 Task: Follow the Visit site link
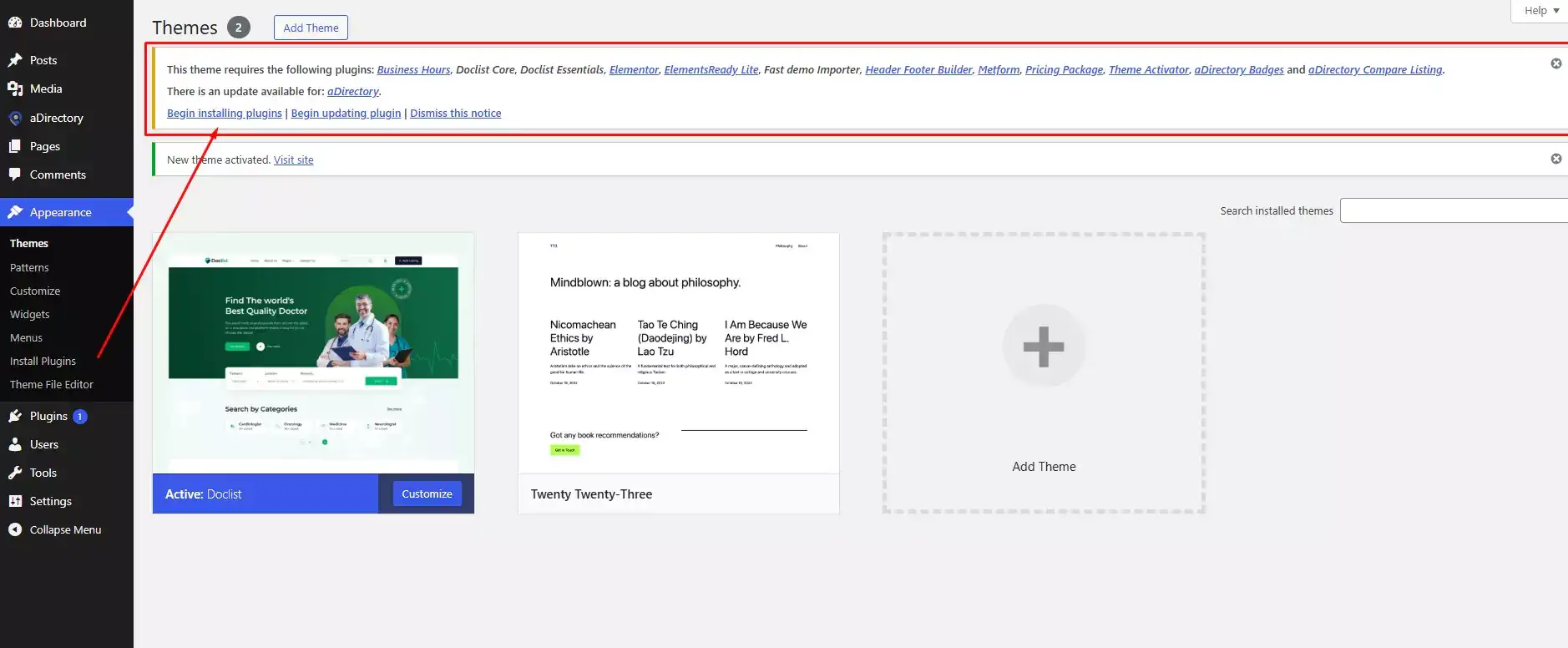point(294,159)
